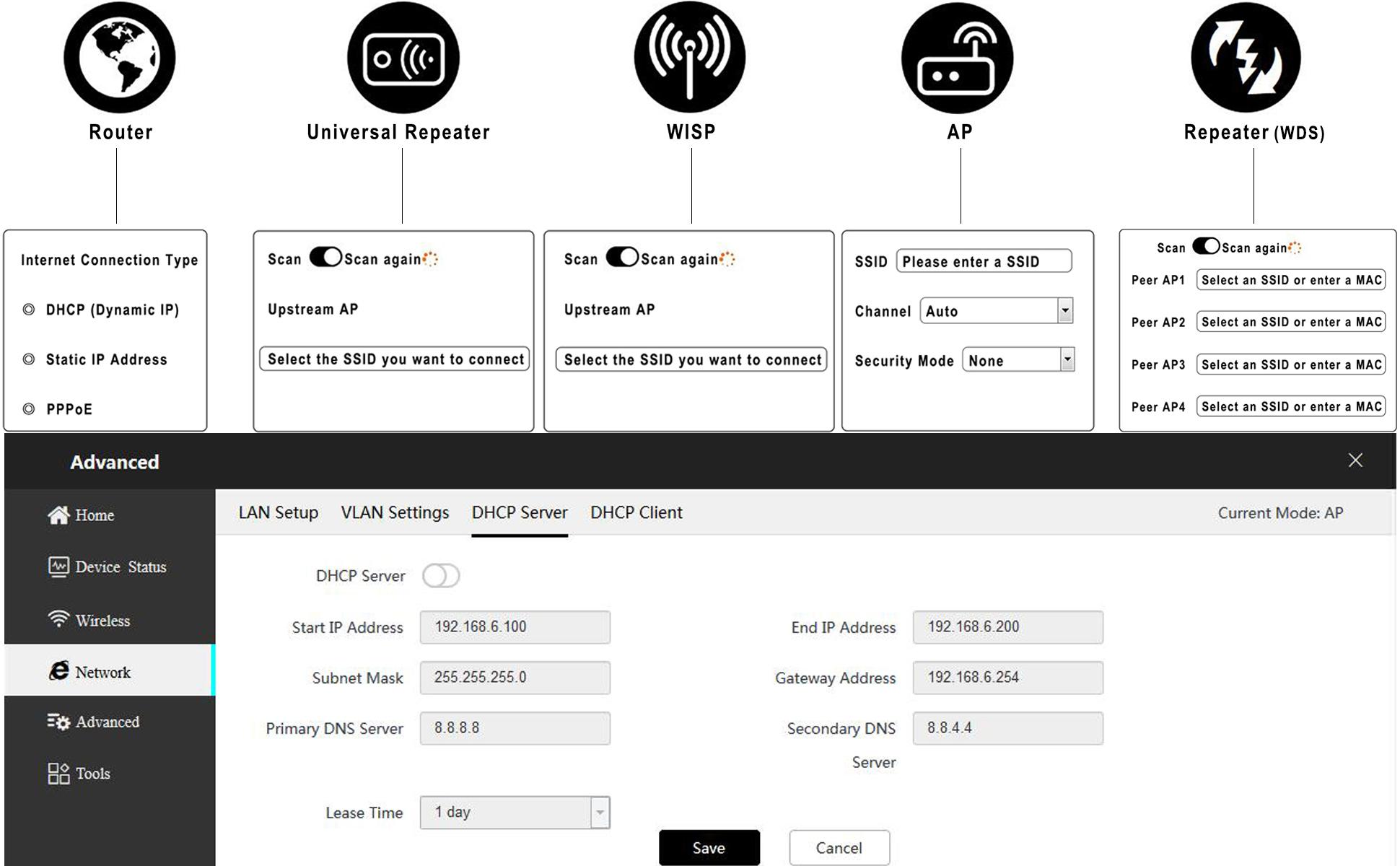Click the SSID input field
Image resolution: width=1400 pixels, height=866 pixels.
tap(983, 261)
